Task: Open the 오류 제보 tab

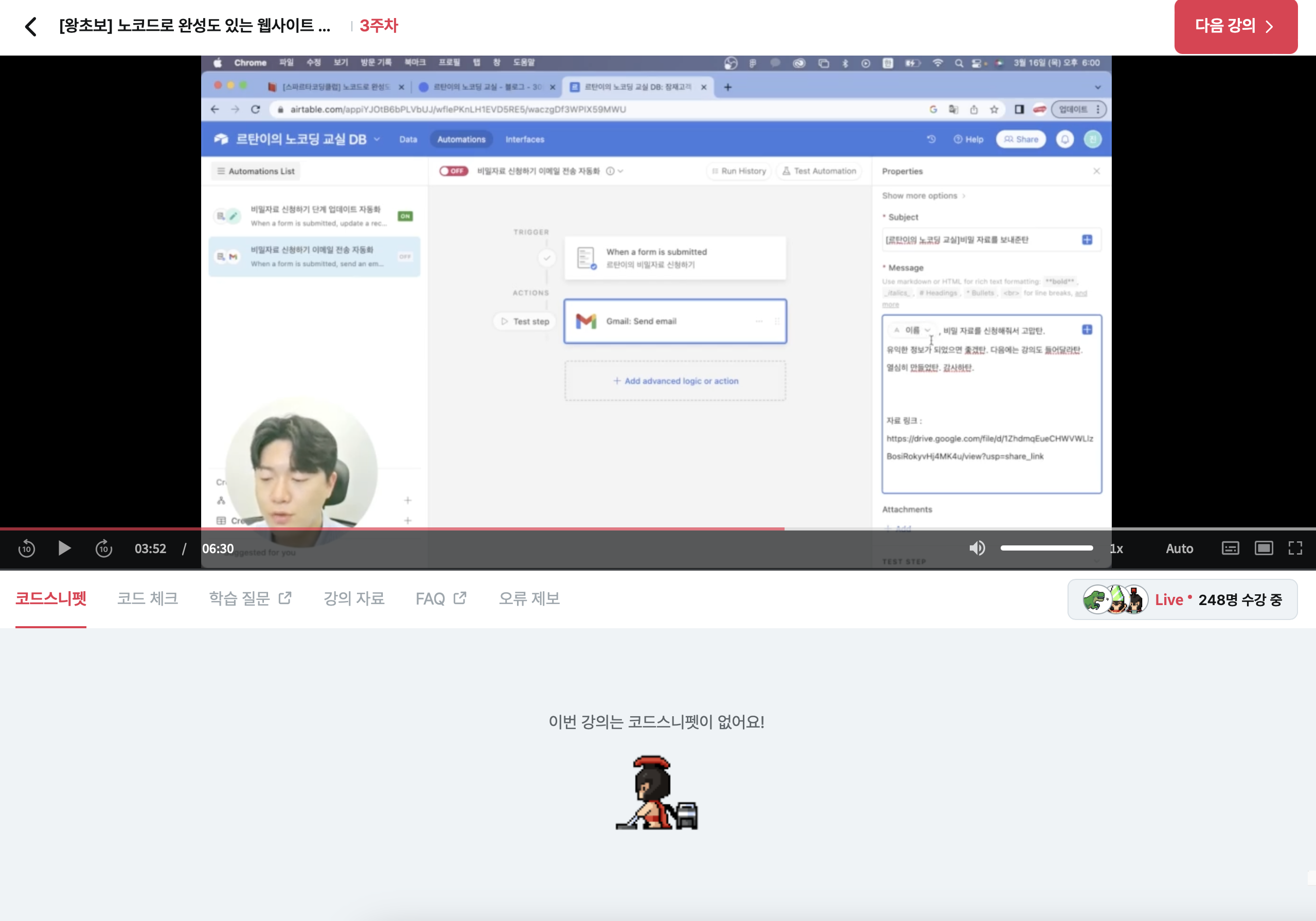Action: (x=529, y=598)
